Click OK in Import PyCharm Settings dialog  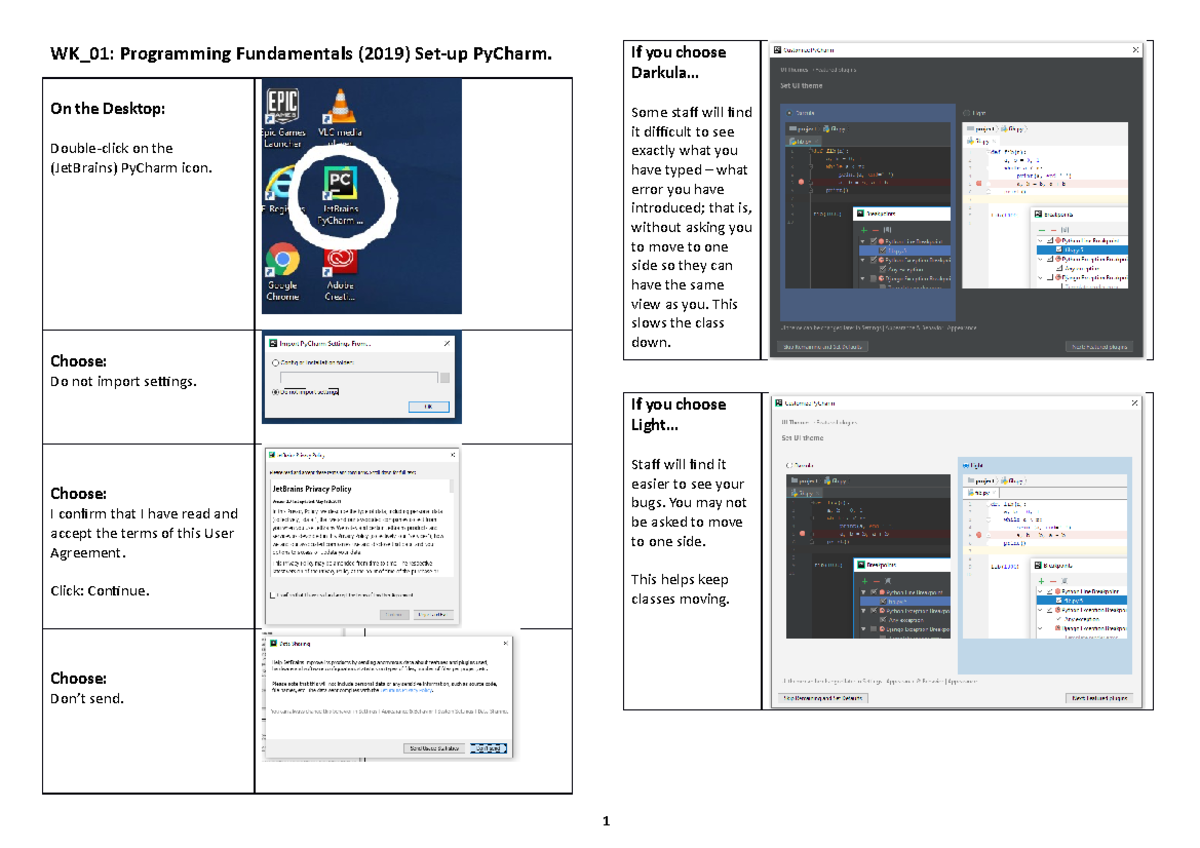pos(429,407)
